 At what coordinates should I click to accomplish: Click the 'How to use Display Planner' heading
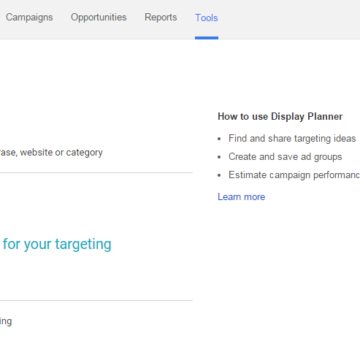(280, 116)
